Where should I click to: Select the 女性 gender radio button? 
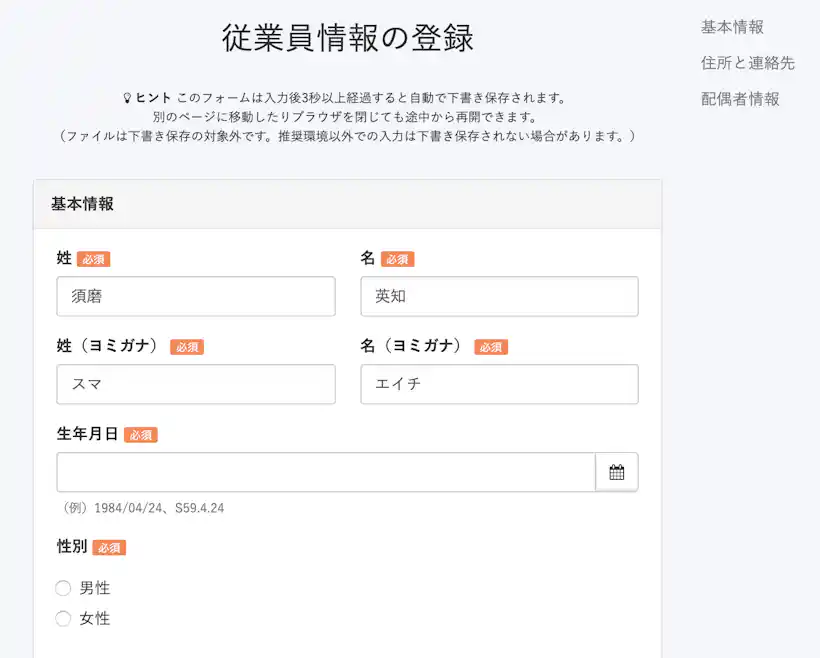(x=63, y=619)
